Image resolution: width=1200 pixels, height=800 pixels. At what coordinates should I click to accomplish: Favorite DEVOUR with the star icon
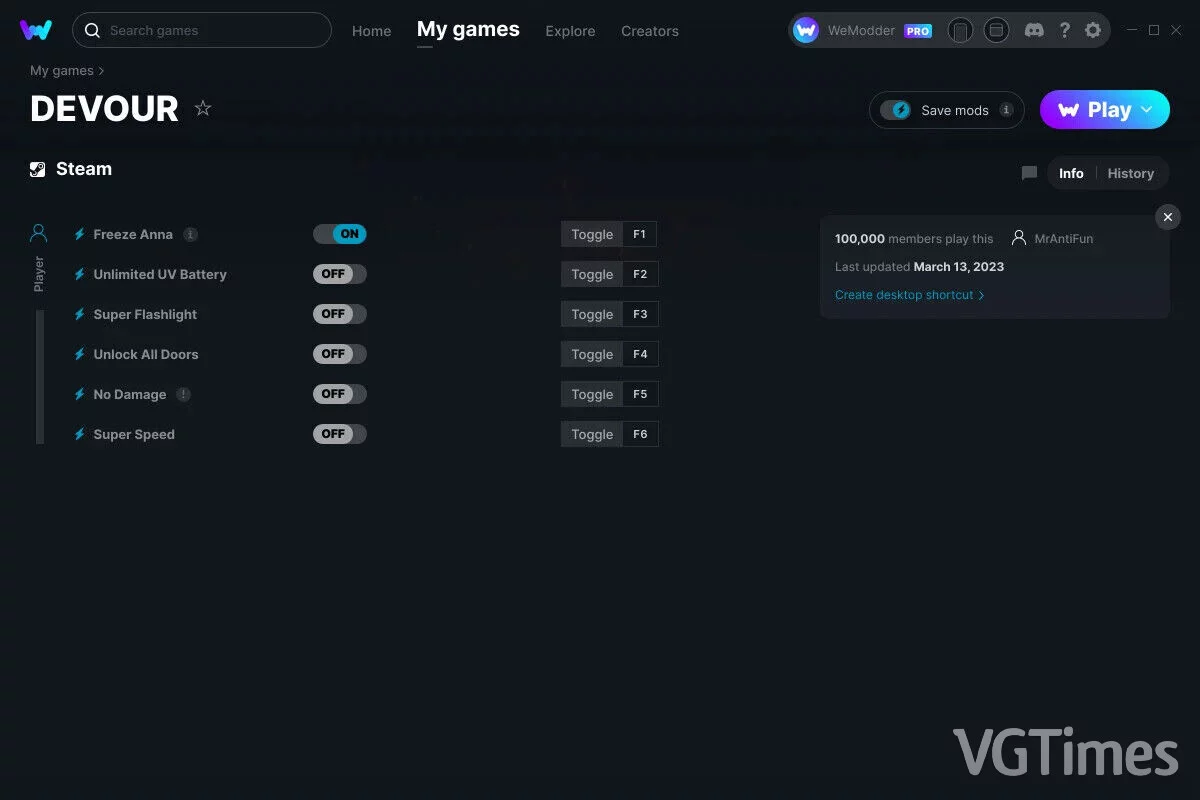click(x=203, y=108)
